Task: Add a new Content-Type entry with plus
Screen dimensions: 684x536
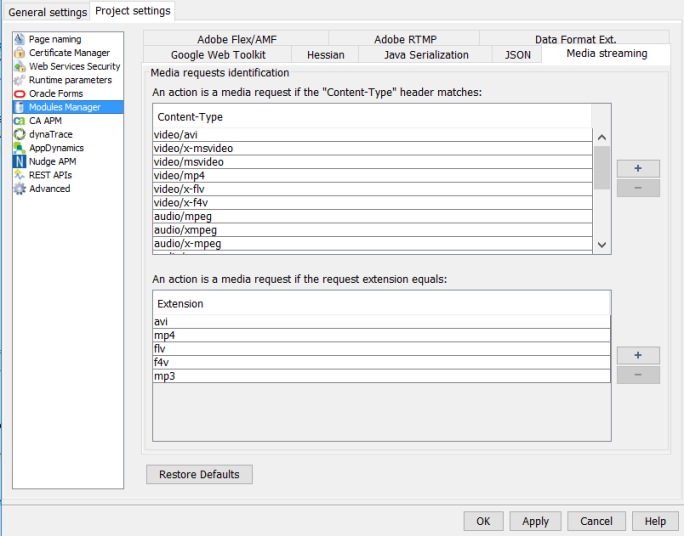Action: pos(638,168)
